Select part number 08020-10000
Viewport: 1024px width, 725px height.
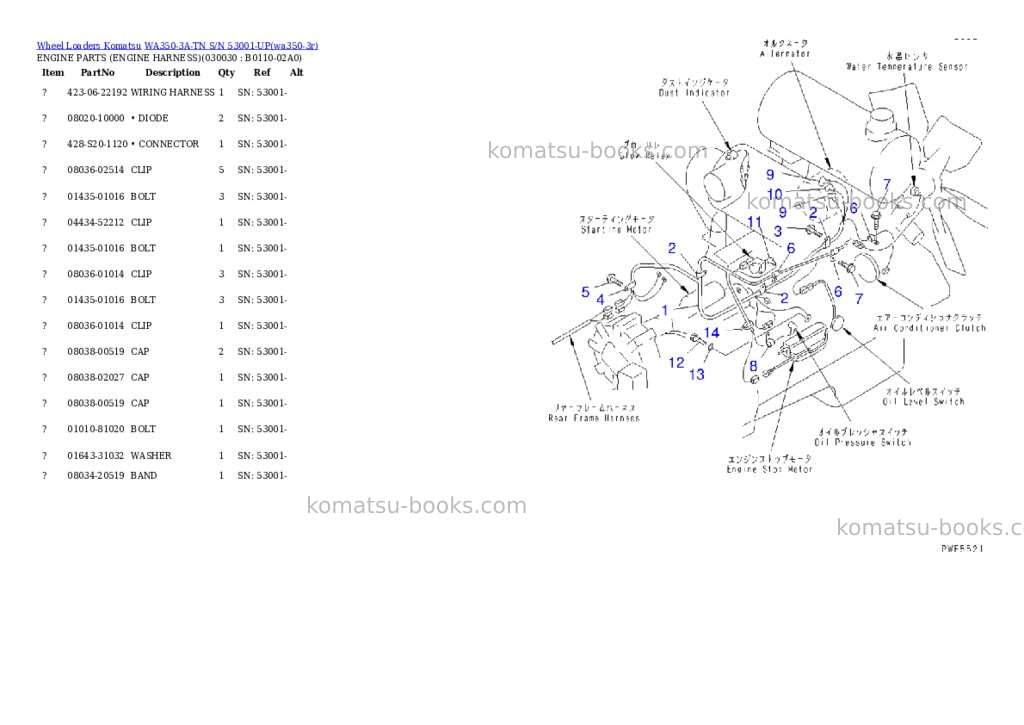point(95,118)
